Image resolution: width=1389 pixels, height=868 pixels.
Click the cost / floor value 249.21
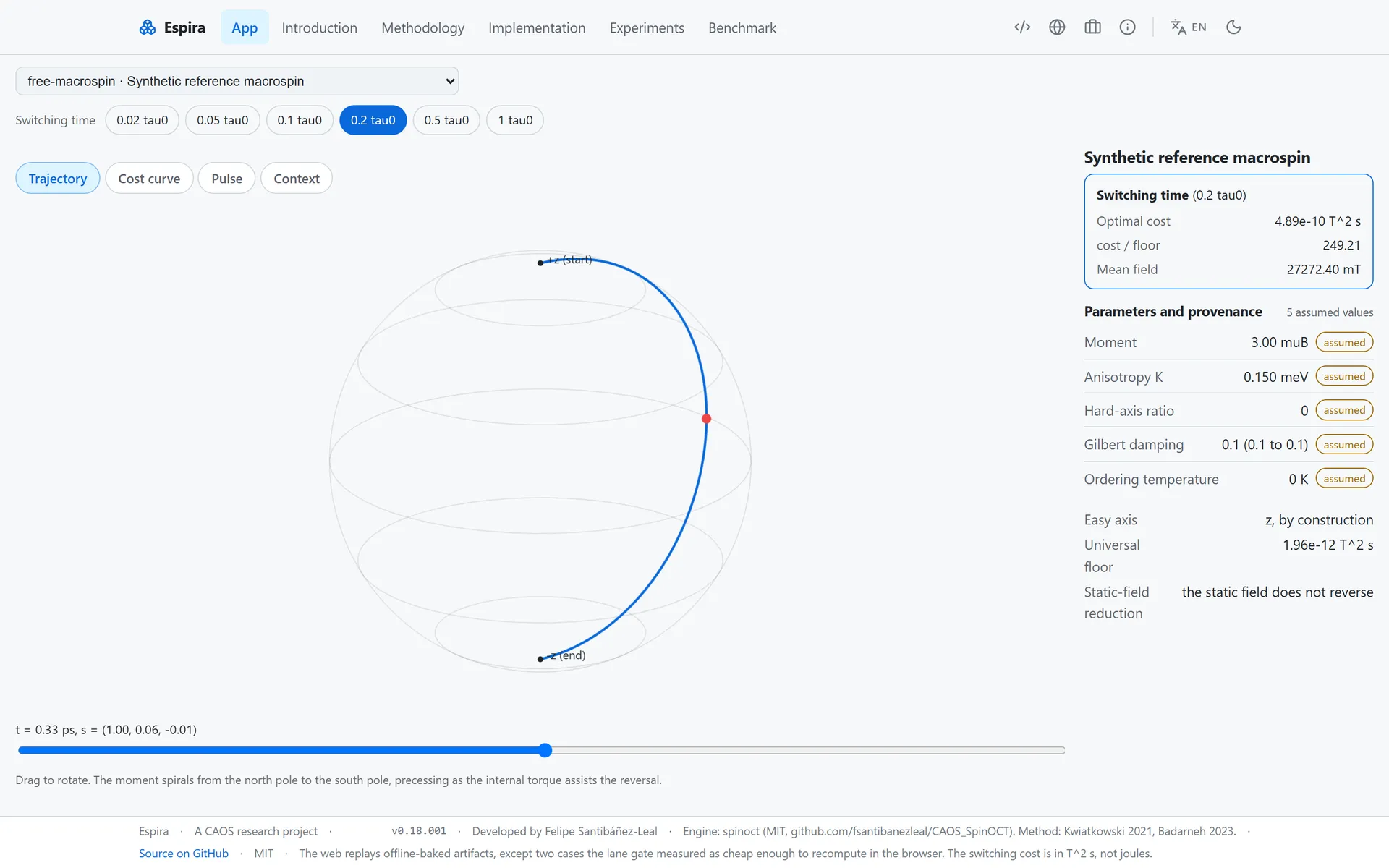pyautogui.click(x=1341, y=246)
